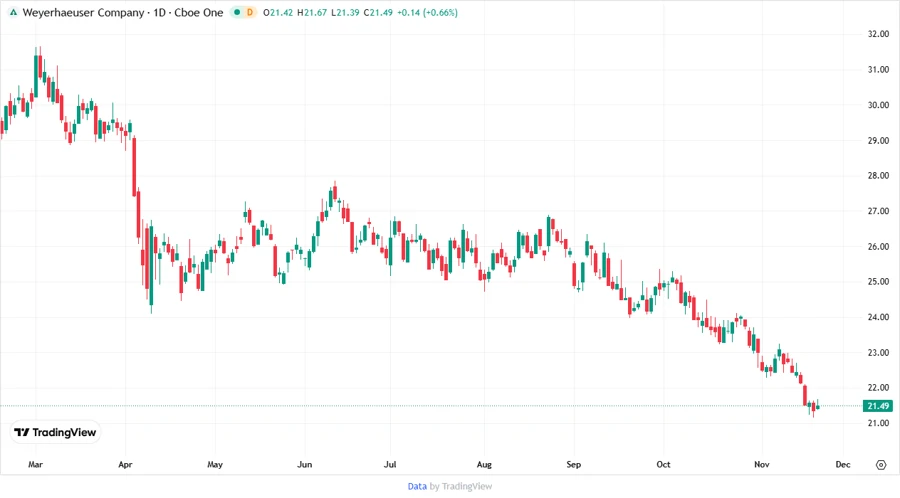Select the current price label 21.49

coord(878,406)
